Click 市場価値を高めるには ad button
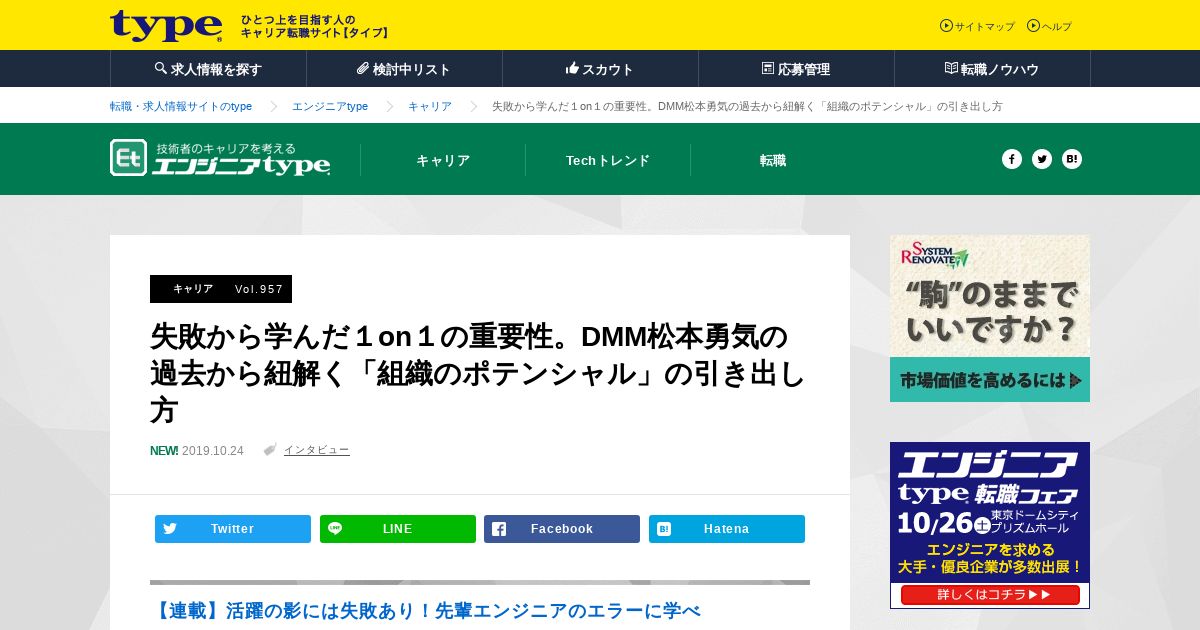 pos(990,380)
